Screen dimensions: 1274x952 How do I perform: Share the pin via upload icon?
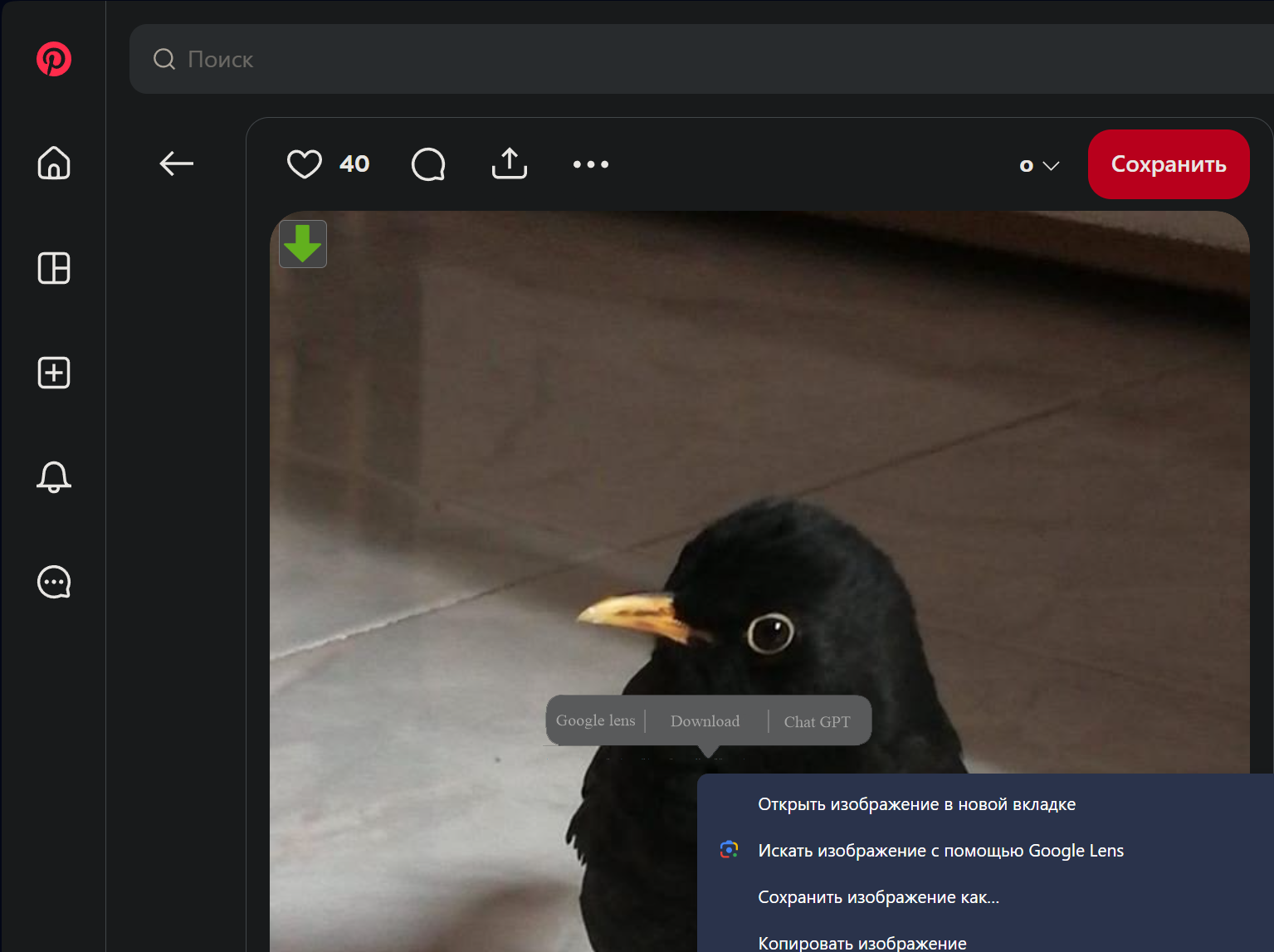[x=510, y=164]
